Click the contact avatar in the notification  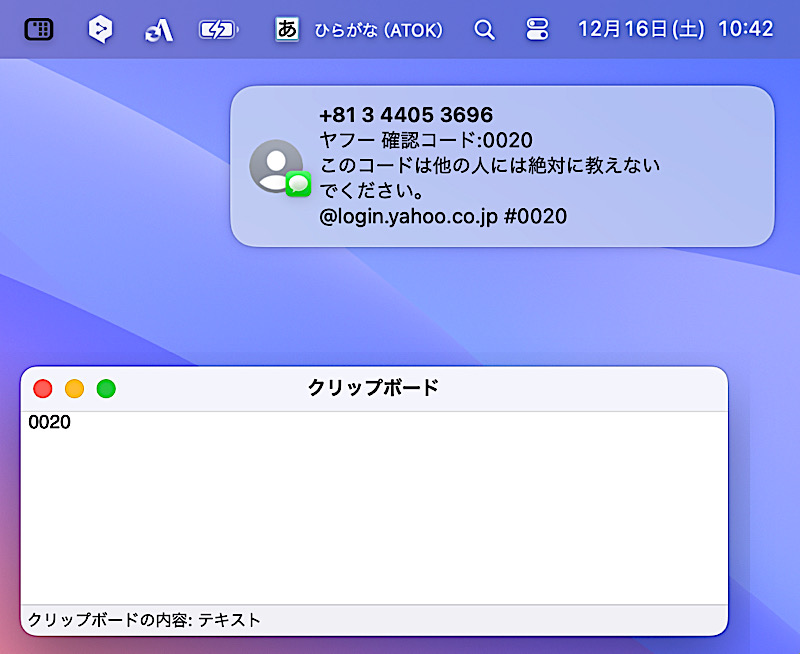pos(276,166)
